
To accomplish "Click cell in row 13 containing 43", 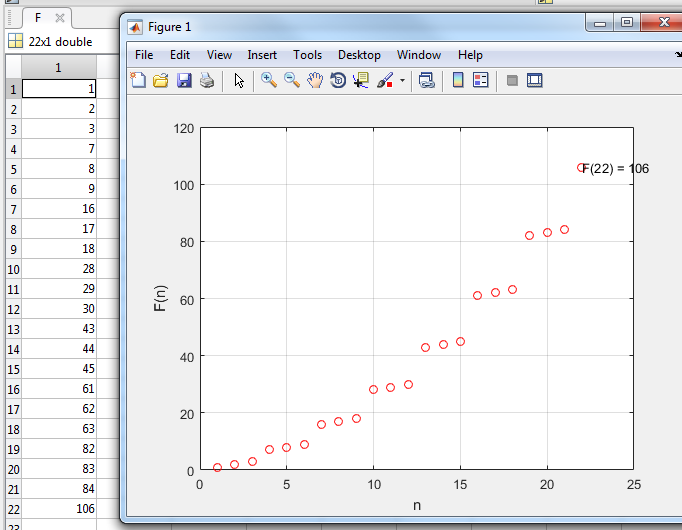I will point(59,329).
